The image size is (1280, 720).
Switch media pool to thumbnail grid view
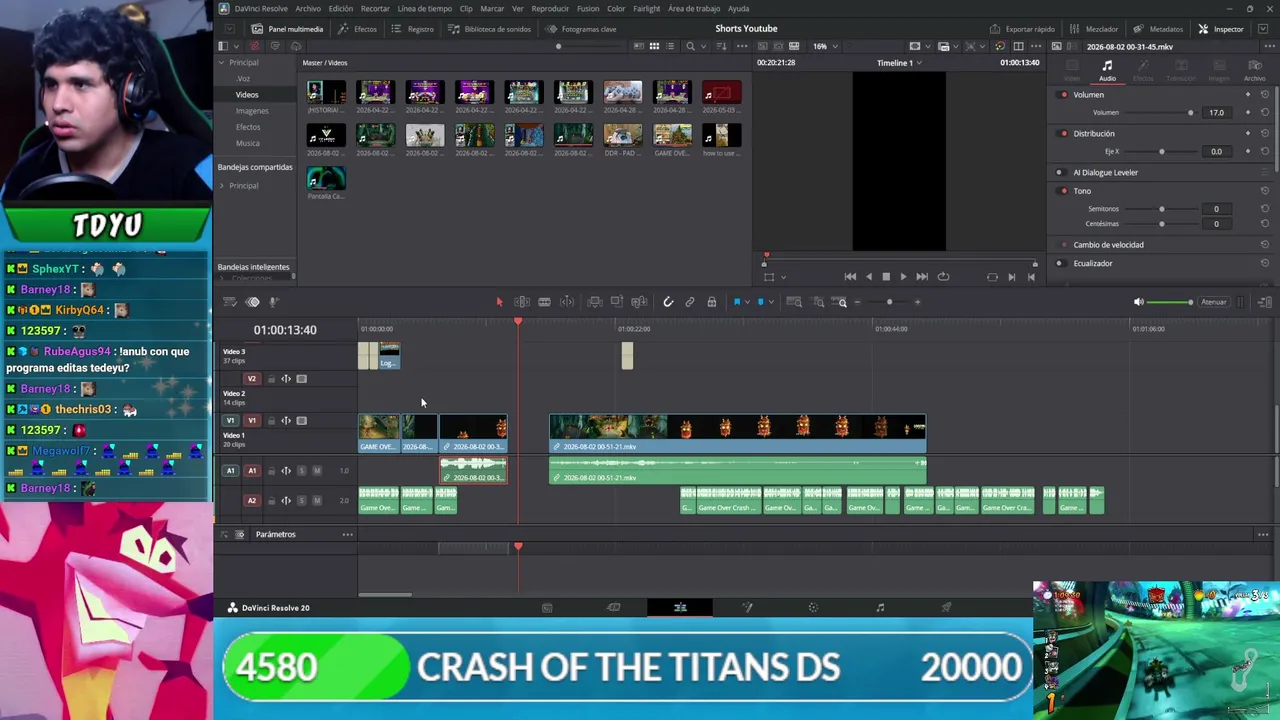pos(654,46)
